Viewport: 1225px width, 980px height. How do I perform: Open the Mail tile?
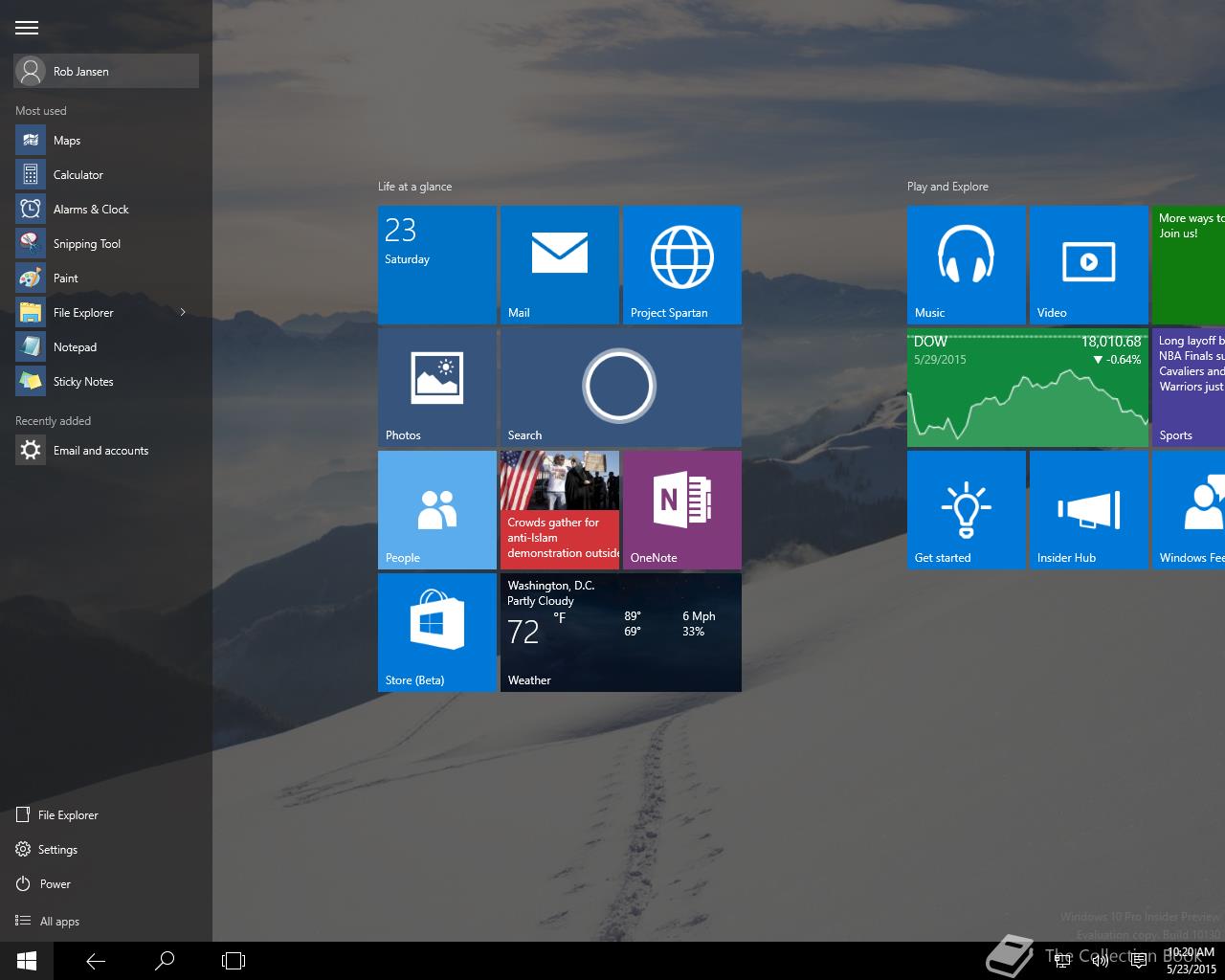point(560,265)
